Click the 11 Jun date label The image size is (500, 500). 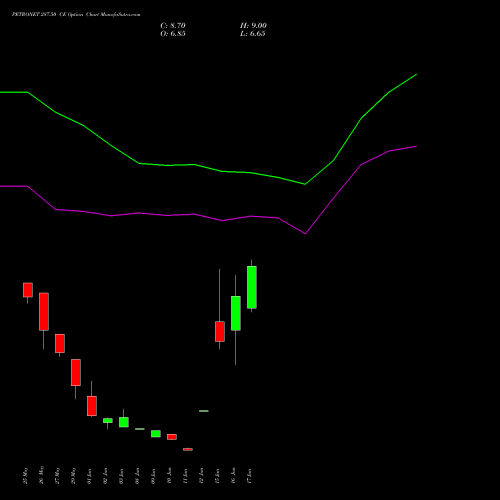click(186, 476)
